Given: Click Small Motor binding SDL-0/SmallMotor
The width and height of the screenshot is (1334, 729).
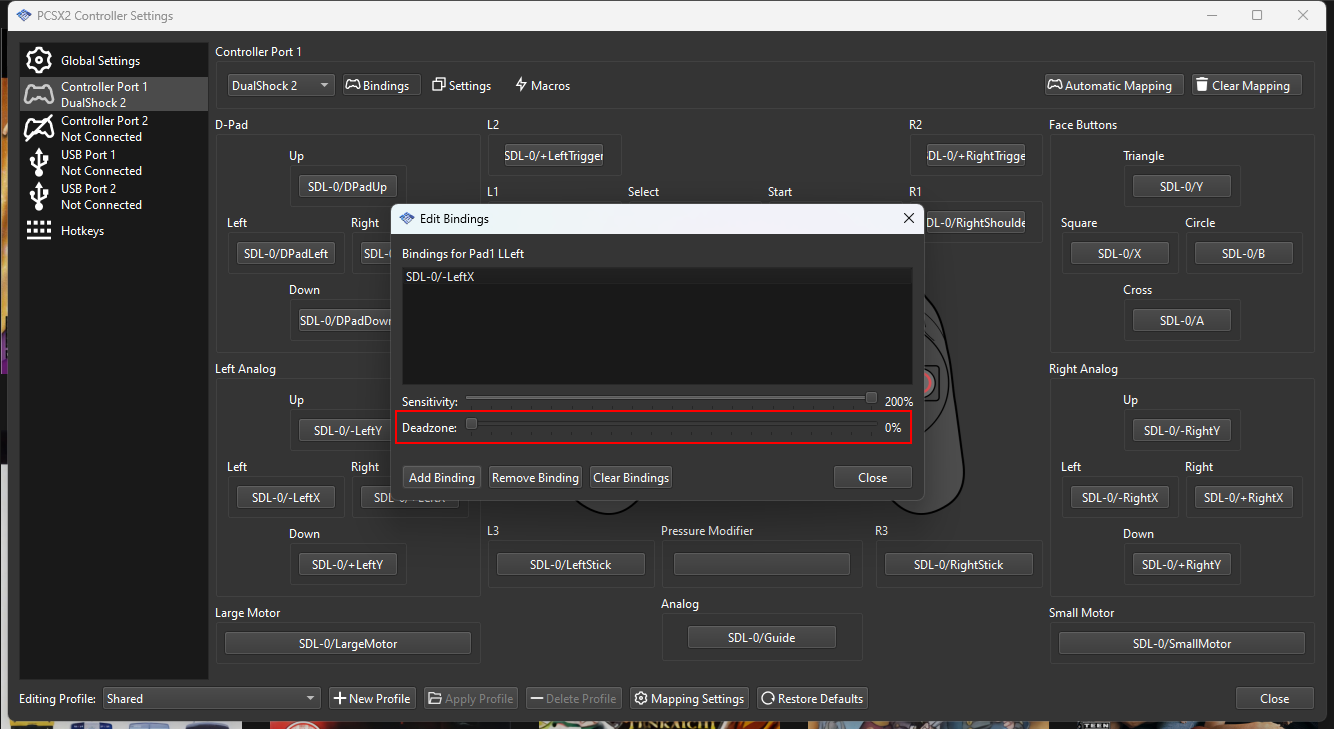Looking at the screenshot, I should pyautogui.click(x=1181, y=643).
